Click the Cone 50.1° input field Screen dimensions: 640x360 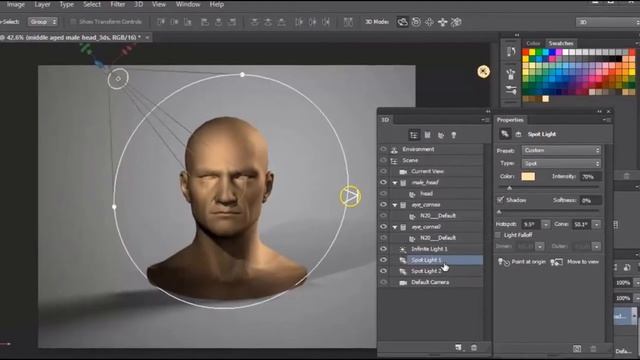(582, 224)
